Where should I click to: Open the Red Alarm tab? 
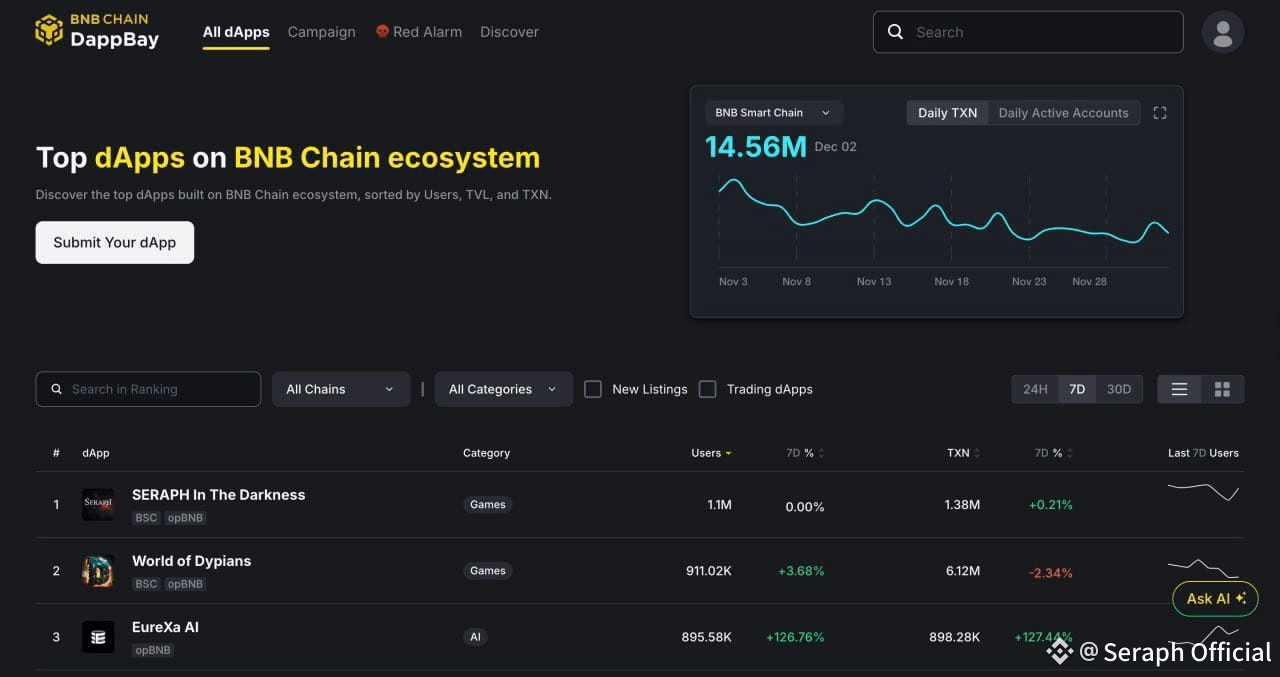pyautogui.click(x=418, y=32)
